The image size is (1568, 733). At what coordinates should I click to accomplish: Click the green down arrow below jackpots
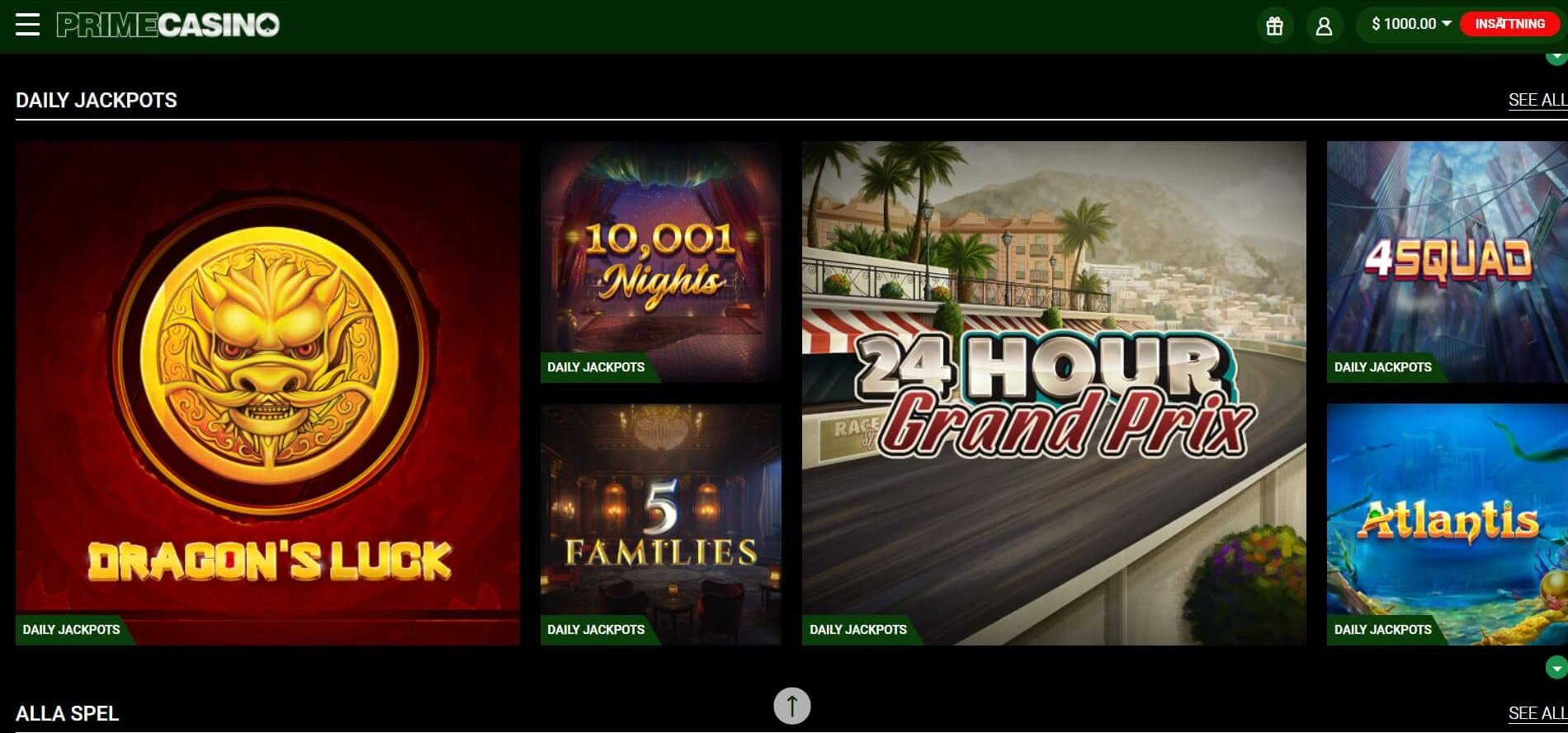pos(1556,667)
